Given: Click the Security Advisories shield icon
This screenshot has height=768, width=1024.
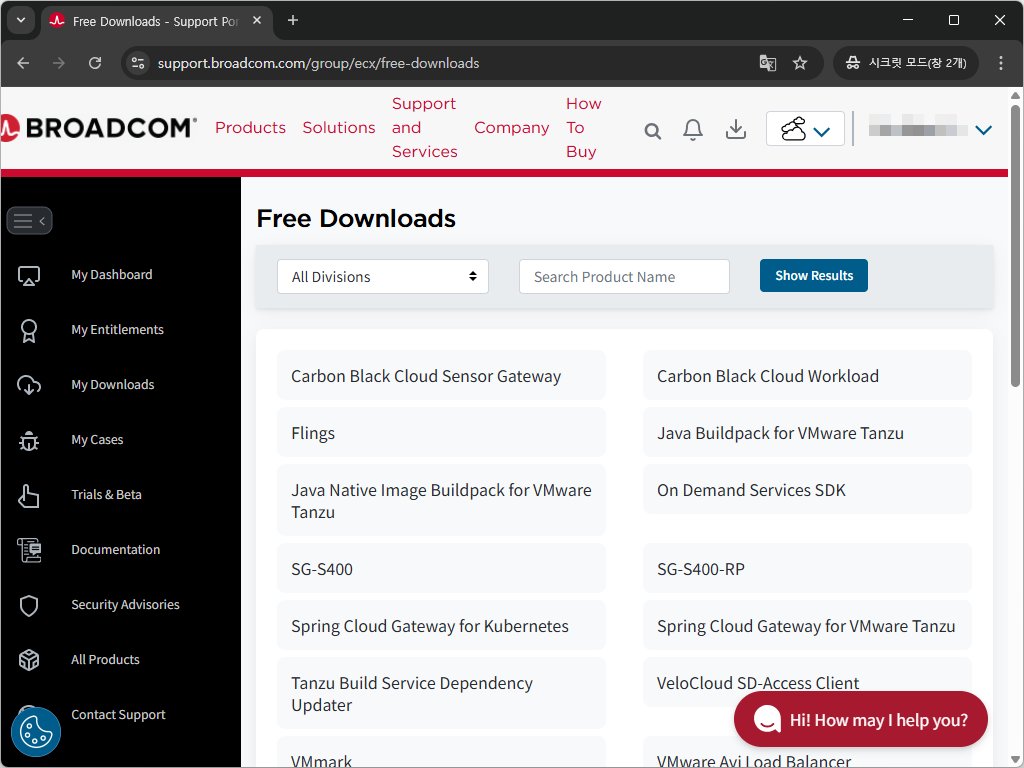Looking at the screenshot, I should [x=29, y=605].
